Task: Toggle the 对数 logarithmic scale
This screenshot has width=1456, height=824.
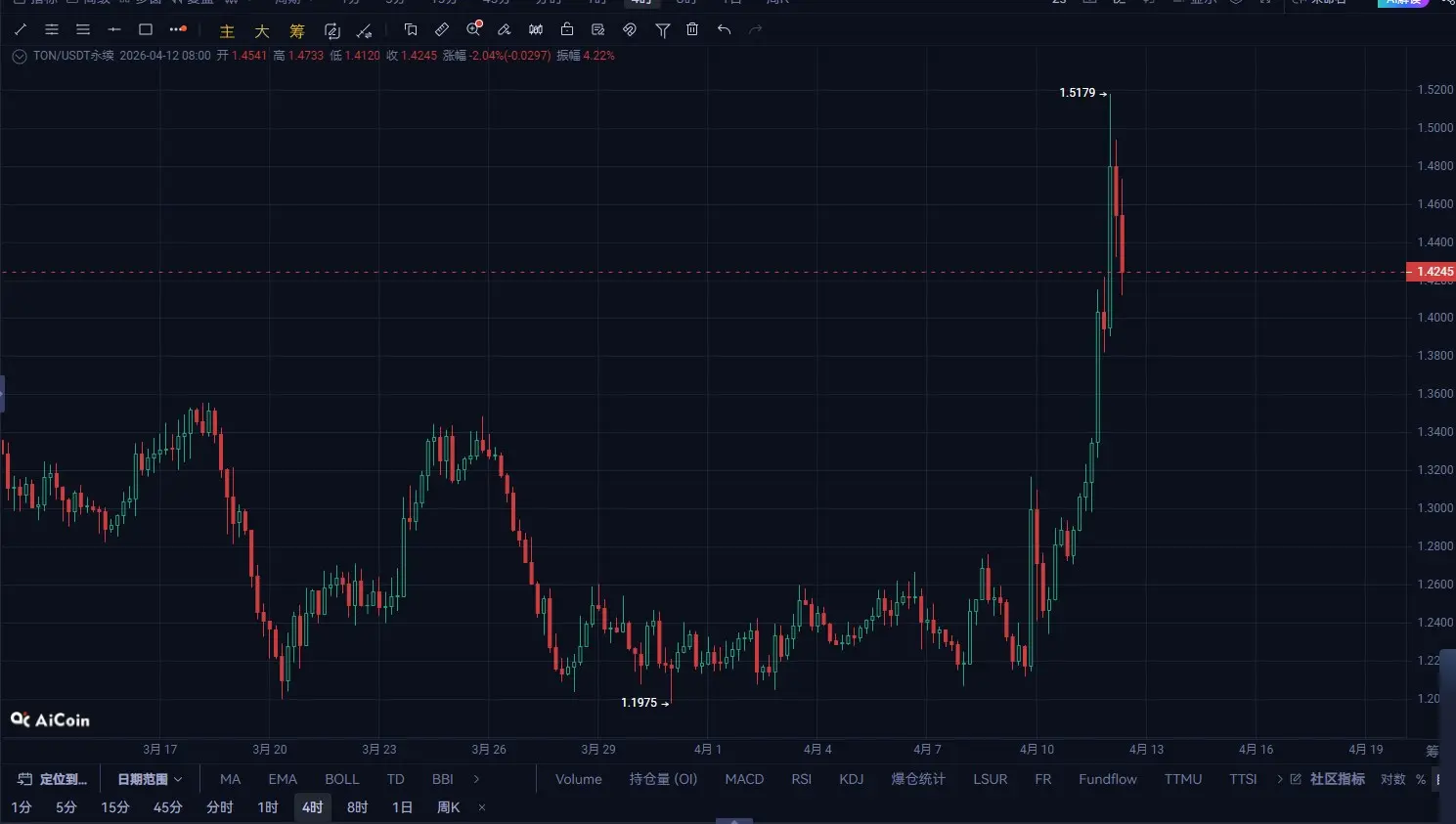Action: pos(1393,779)
